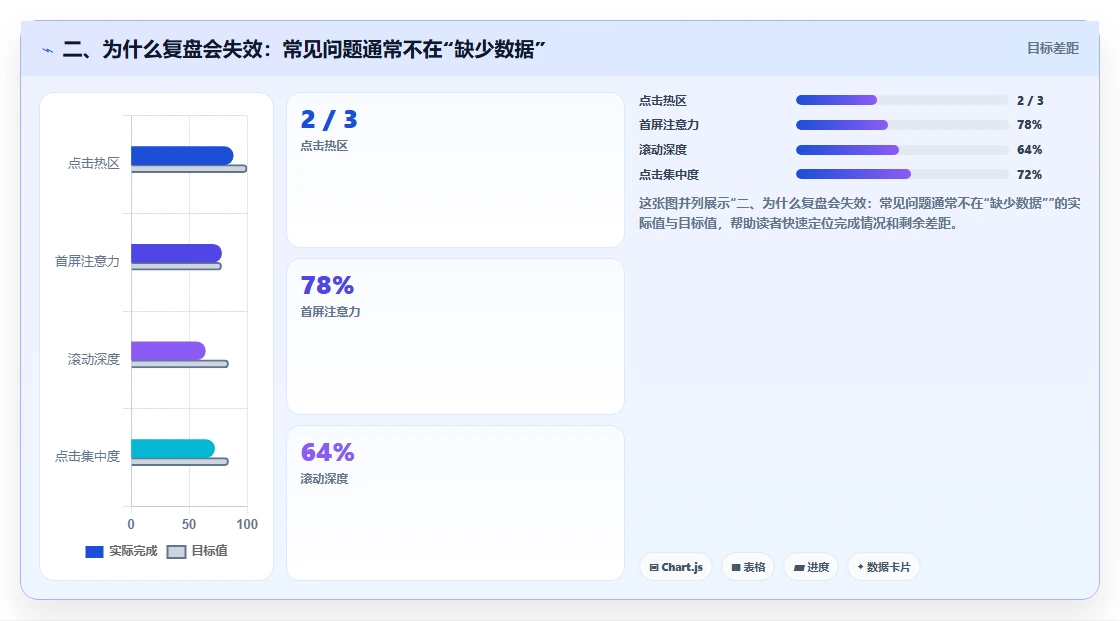Click the 点击集中度 progress bar

(x=902, y=174)
